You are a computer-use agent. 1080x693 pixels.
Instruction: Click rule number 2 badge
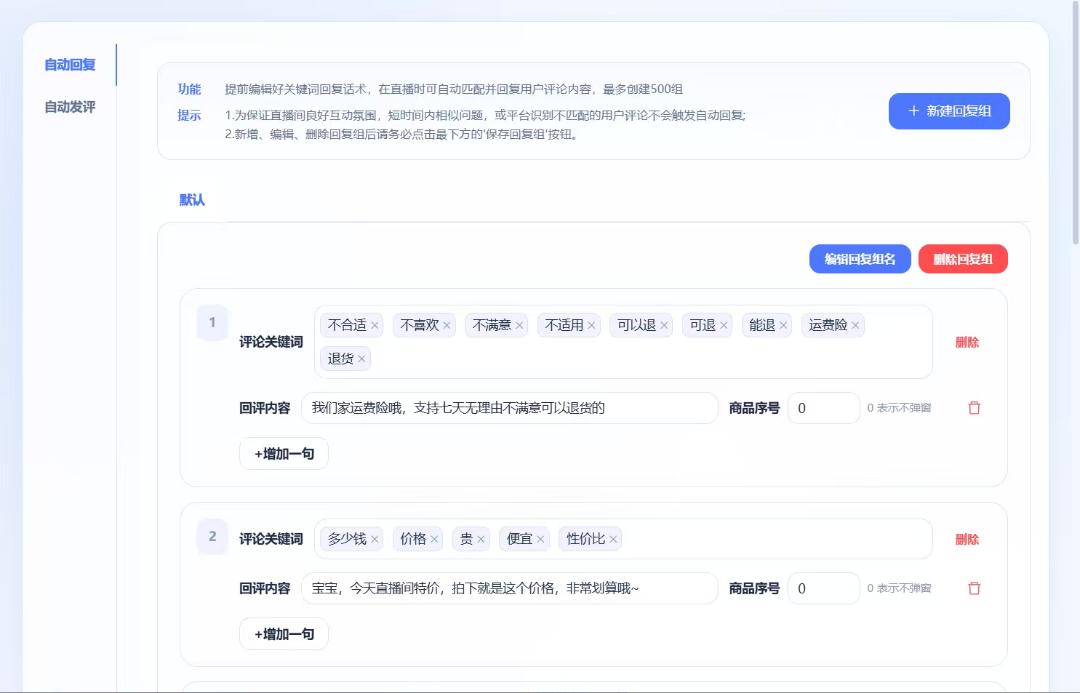click(x=212, y=537)
